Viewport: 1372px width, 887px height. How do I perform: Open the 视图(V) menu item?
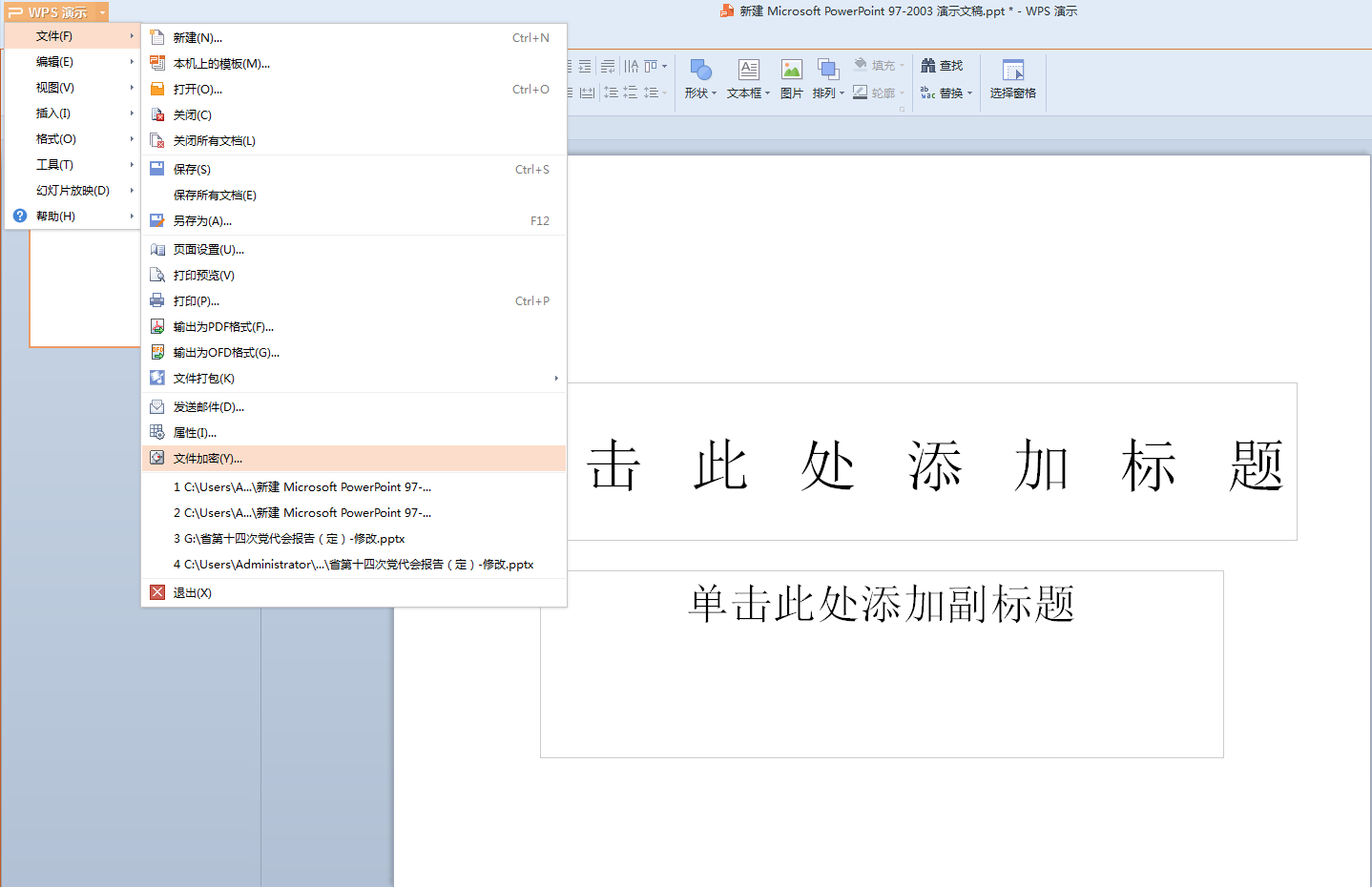coord(73,87)
